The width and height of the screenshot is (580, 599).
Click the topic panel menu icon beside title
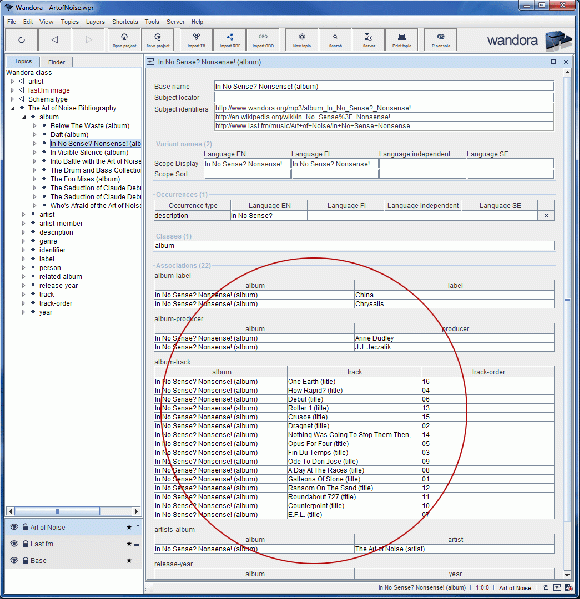click(x=151, y=62)
